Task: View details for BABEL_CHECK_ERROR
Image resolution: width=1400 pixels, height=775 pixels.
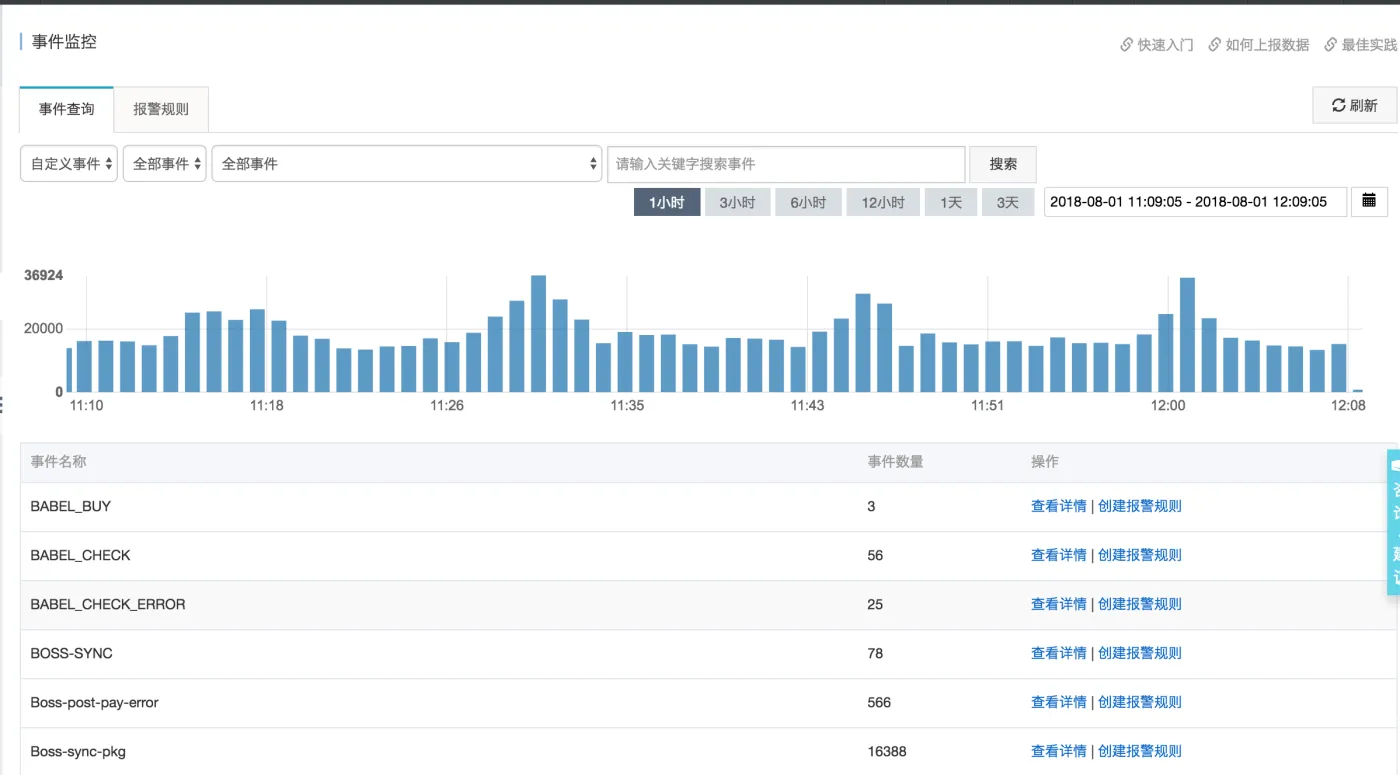Action: click(1058, 604)
